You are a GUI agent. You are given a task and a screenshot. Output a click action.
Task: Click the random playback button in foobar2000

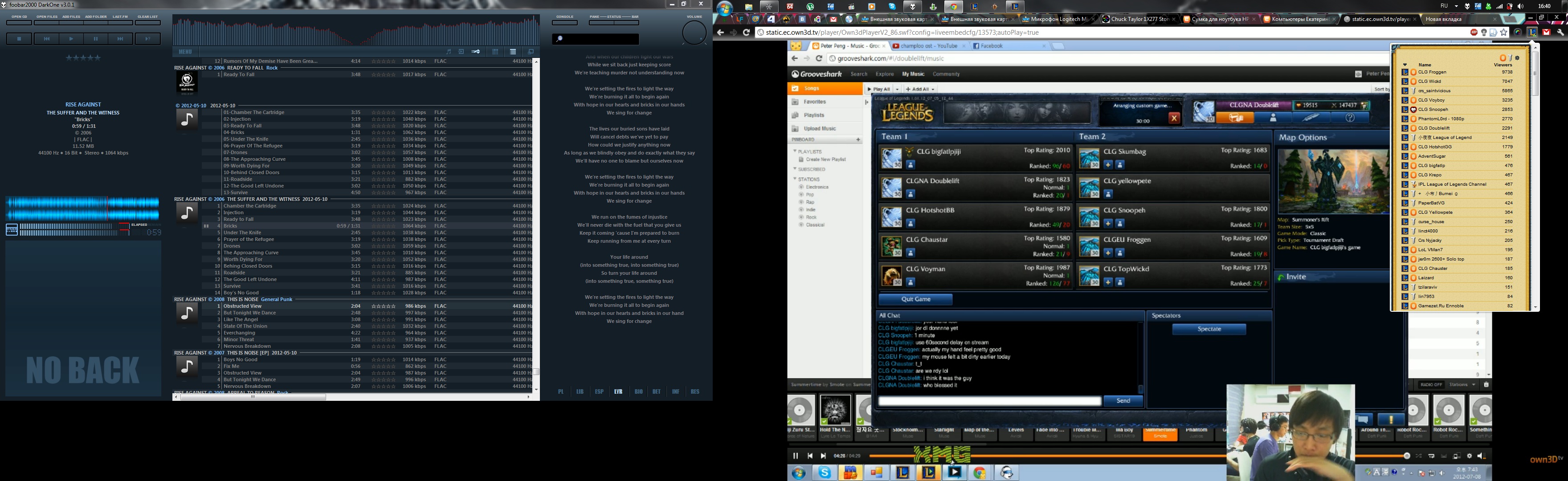pos(147,39)
